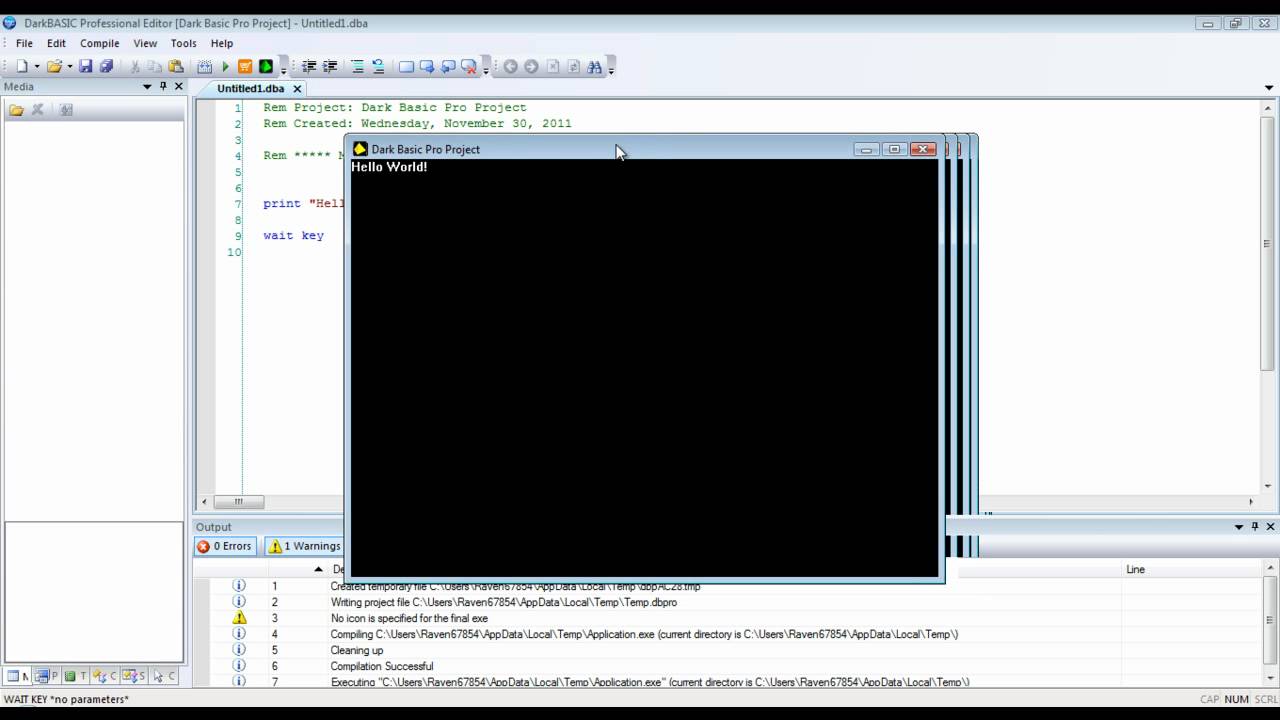
Task: Open the Compile menu
Action: (100, 43)
